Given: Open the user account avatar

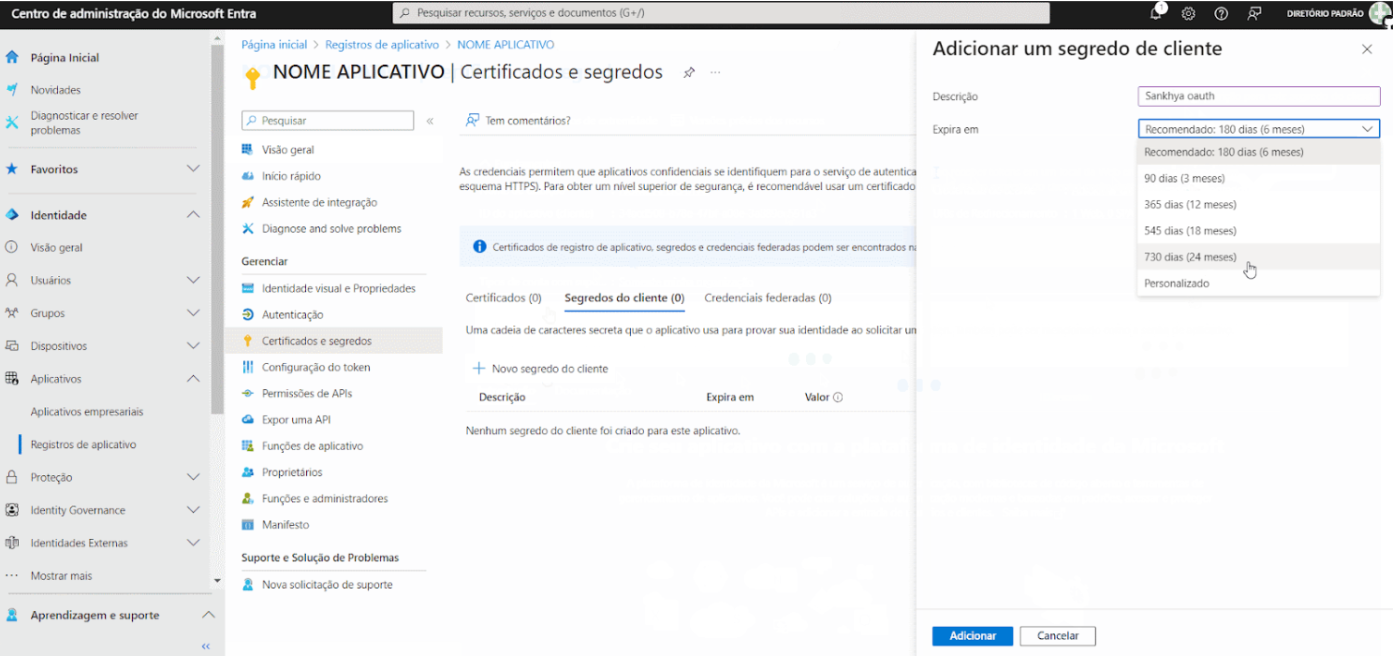Looking at the screenshot, I should coord(1379,14).
